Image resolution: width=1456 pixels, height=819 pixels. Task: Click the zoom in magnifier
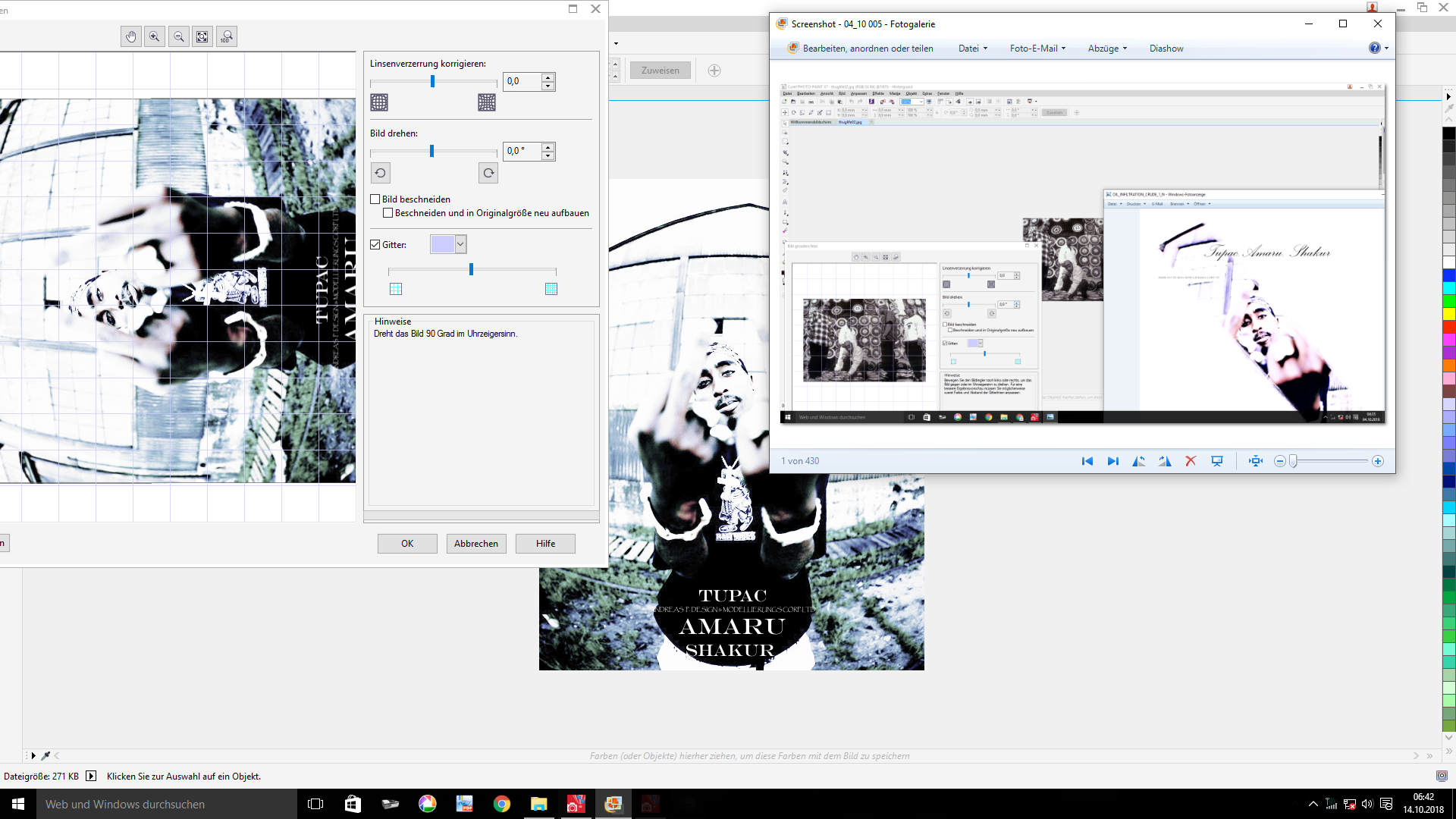click(x=155, y=36)
